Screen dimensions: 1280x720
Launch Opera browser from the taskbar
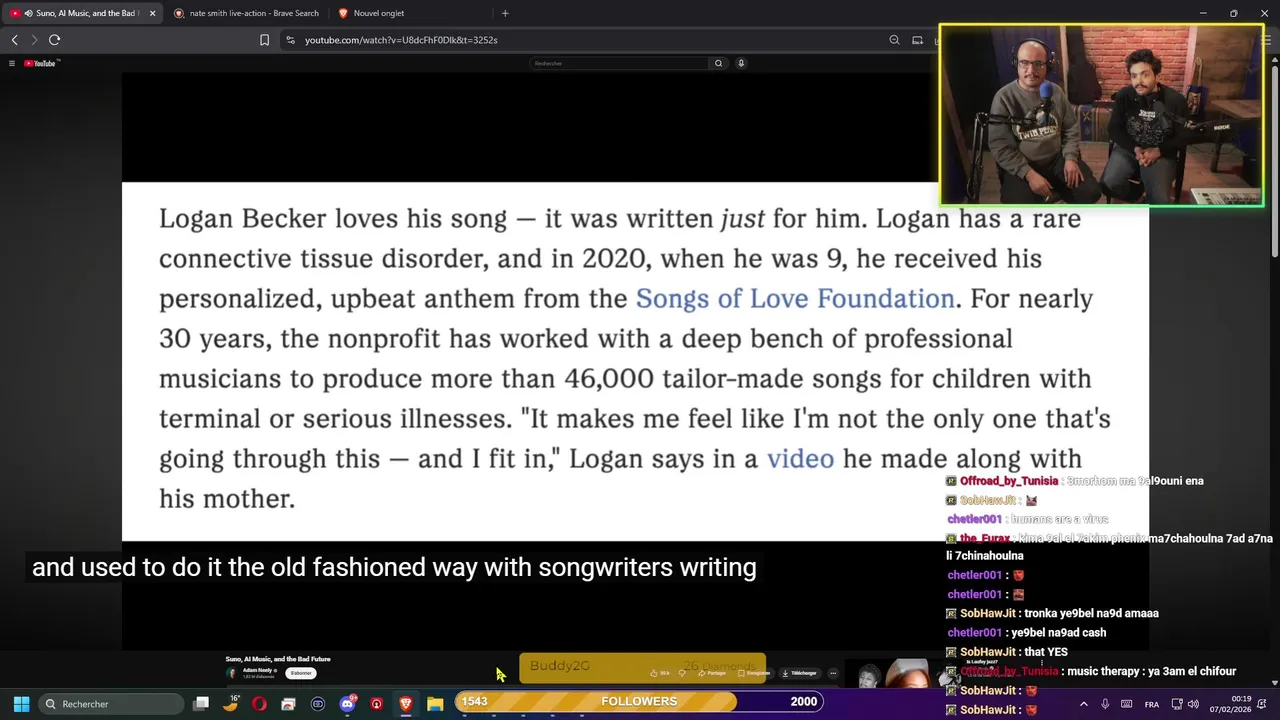259,704
